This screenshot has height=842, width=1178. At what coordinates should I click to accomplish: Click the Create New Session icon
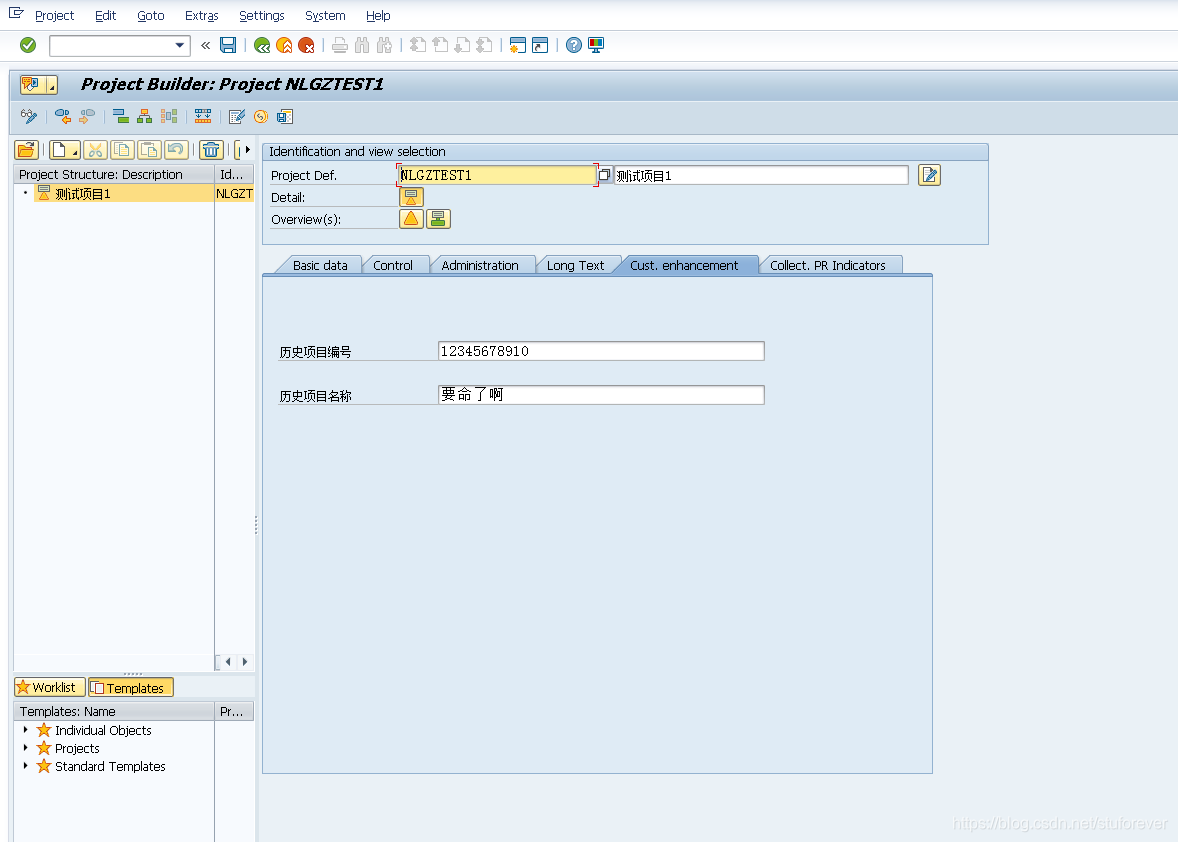coord(518,45)
